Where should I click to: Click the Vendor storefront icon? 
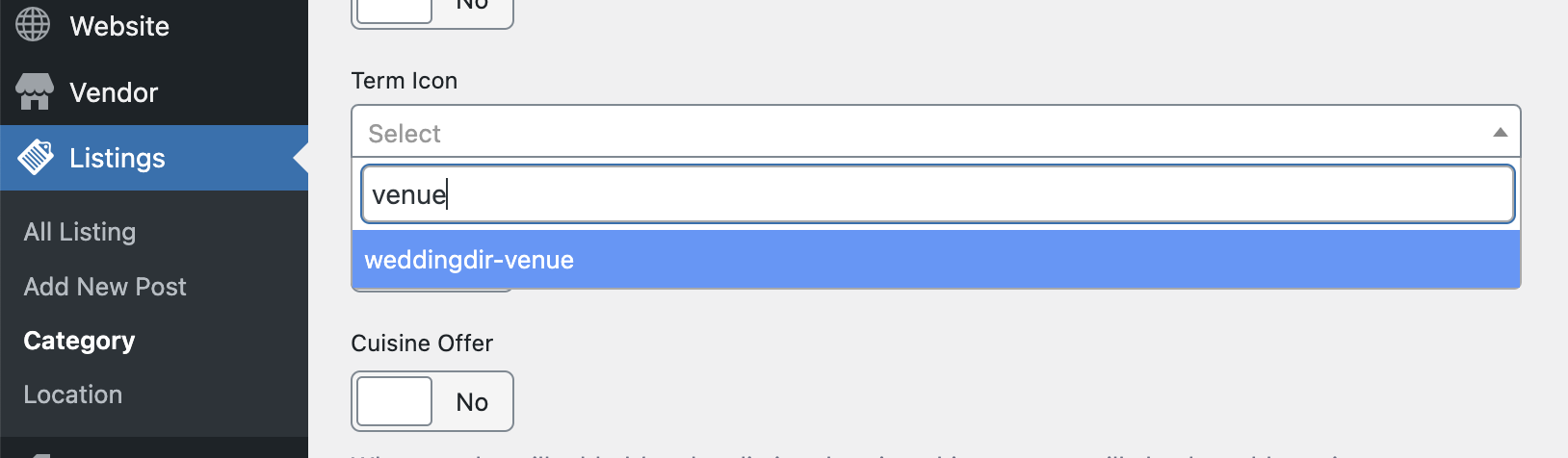[x=35, y=92]
